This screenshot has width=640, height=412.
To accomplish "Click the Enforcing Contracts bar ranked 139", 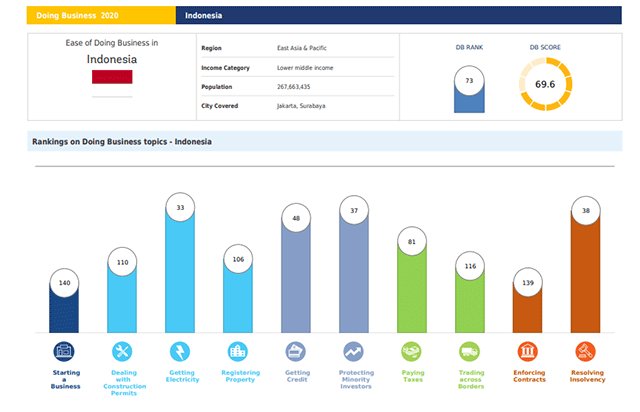I will pos(528,300).
